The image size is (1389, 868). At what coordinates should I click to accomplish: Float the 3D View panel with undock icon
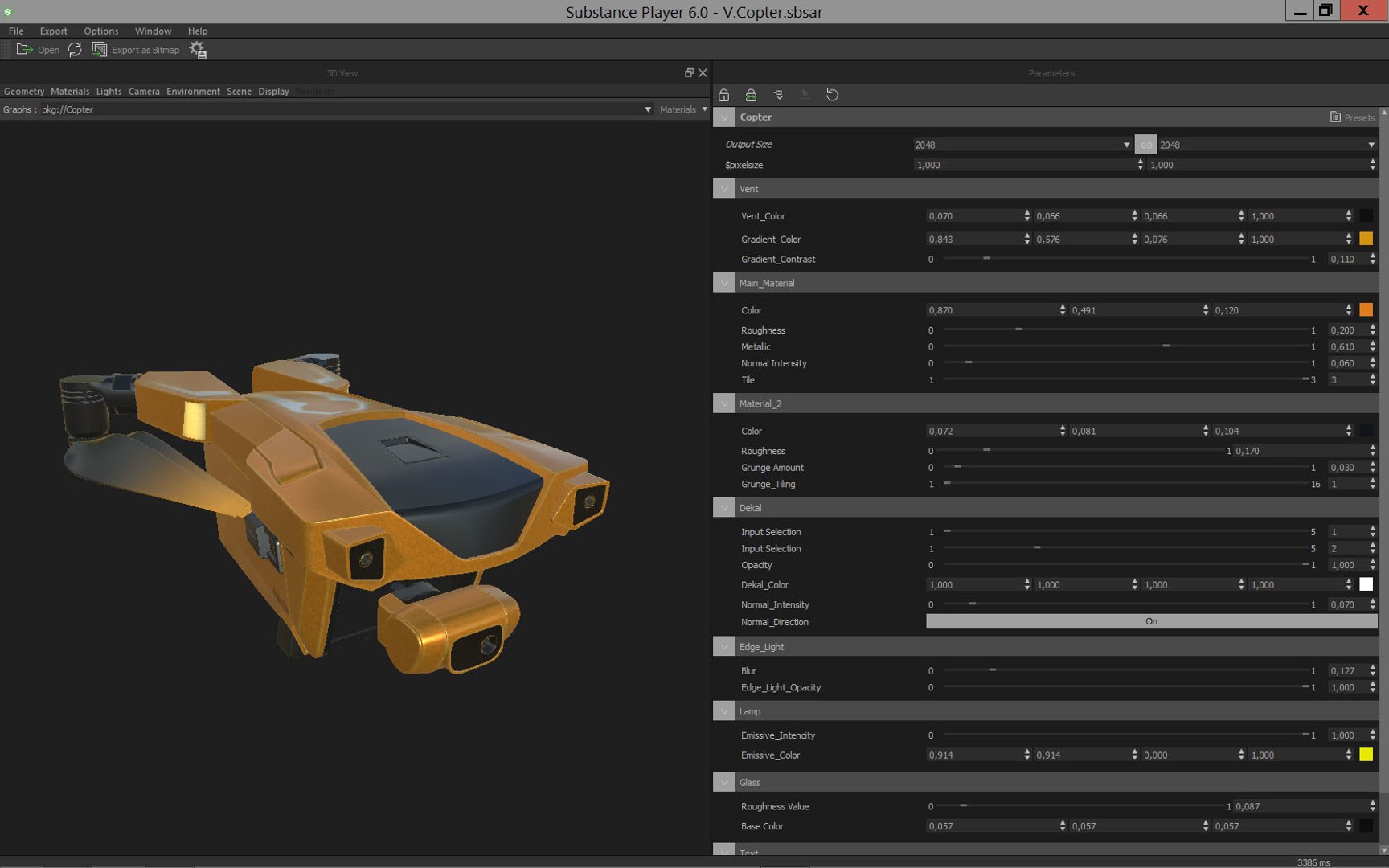(x=689, y=72)
